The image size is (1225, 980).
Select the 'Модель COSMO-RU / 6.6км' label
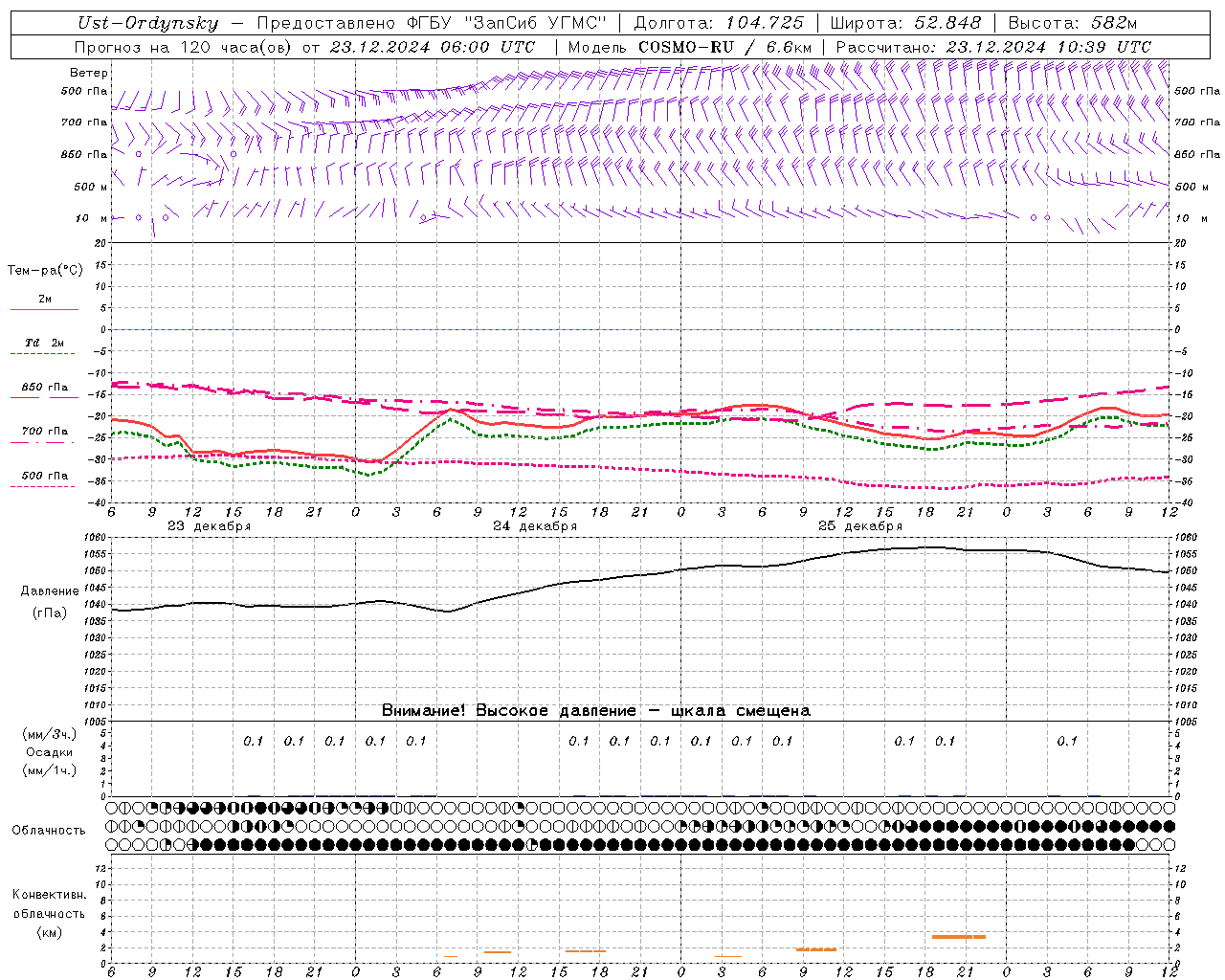pos(689,47)
